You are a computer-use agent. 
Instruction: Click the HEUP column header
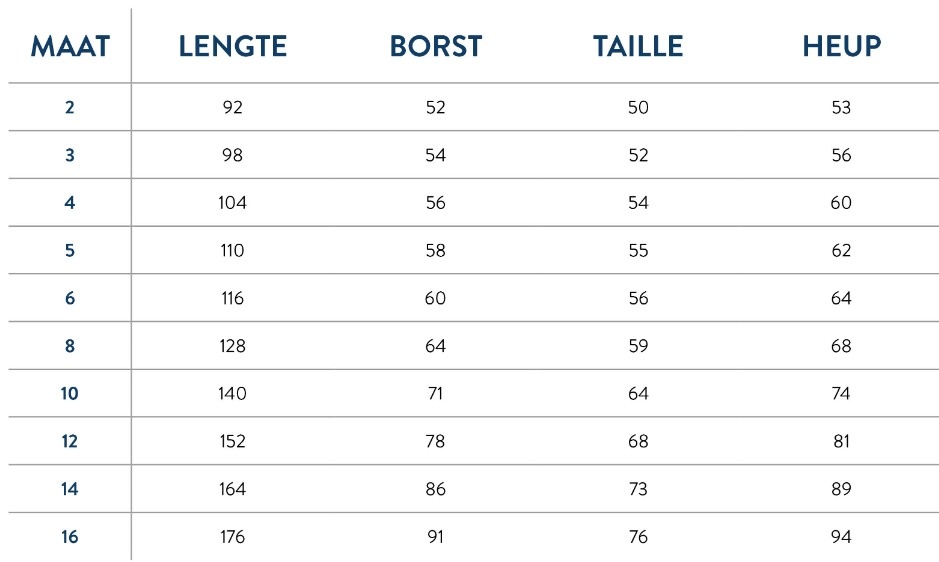(841, 46)
